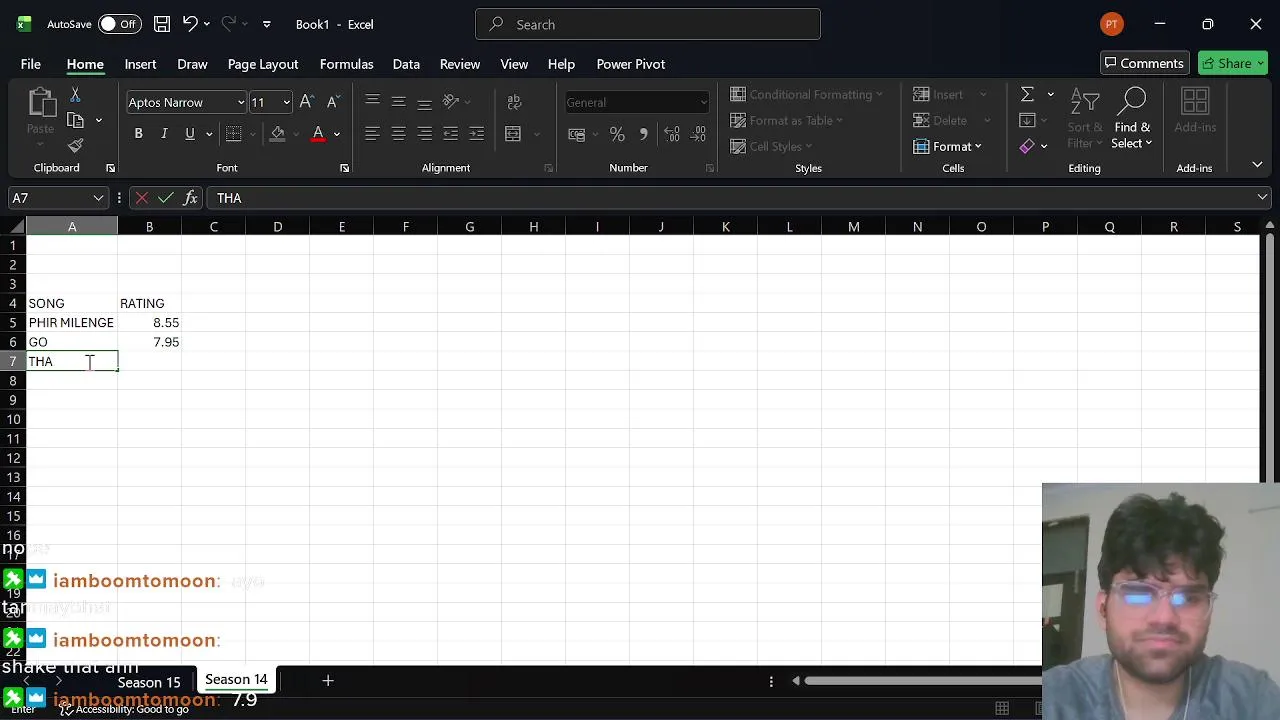The image size is (1280, 720).
Task: Click the Increase Decimal icon
Action: coord(672,134)
